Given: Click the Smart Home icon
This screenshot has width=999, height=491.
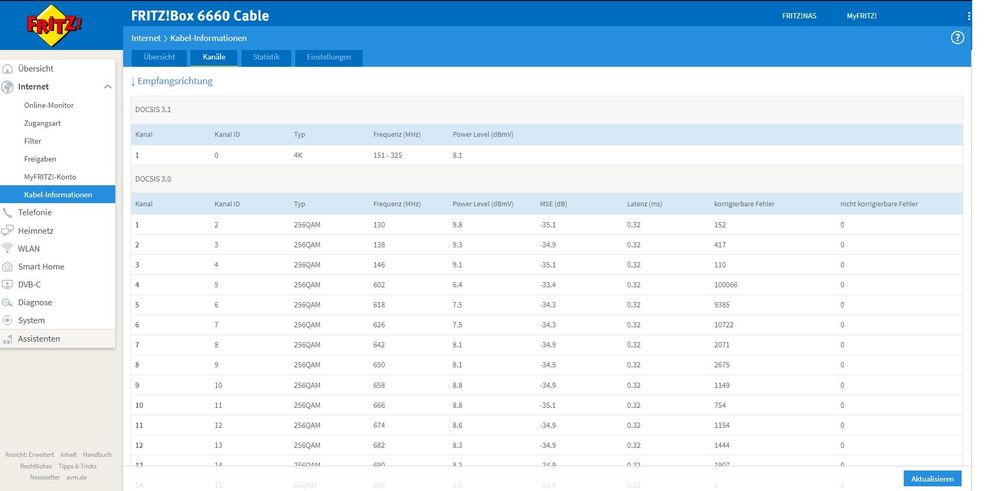Looking at the screenshot, I should [x=8, y=267].
